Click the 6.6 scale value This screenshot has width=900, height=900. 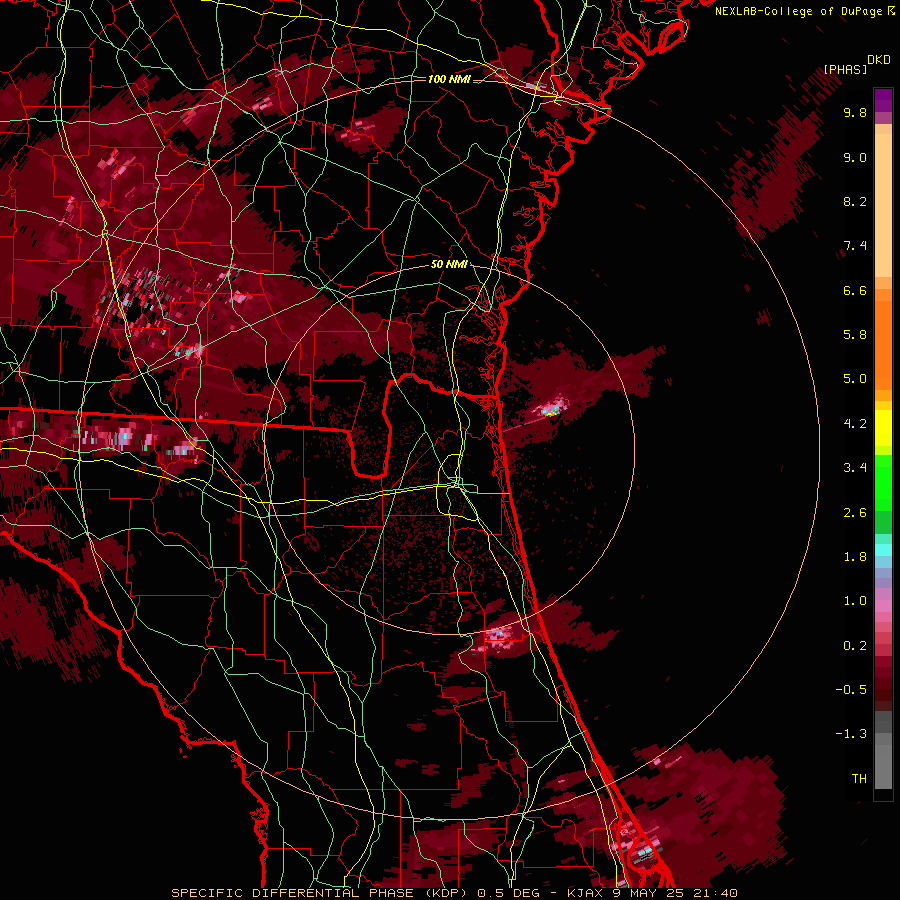click(x=855, y=290)
